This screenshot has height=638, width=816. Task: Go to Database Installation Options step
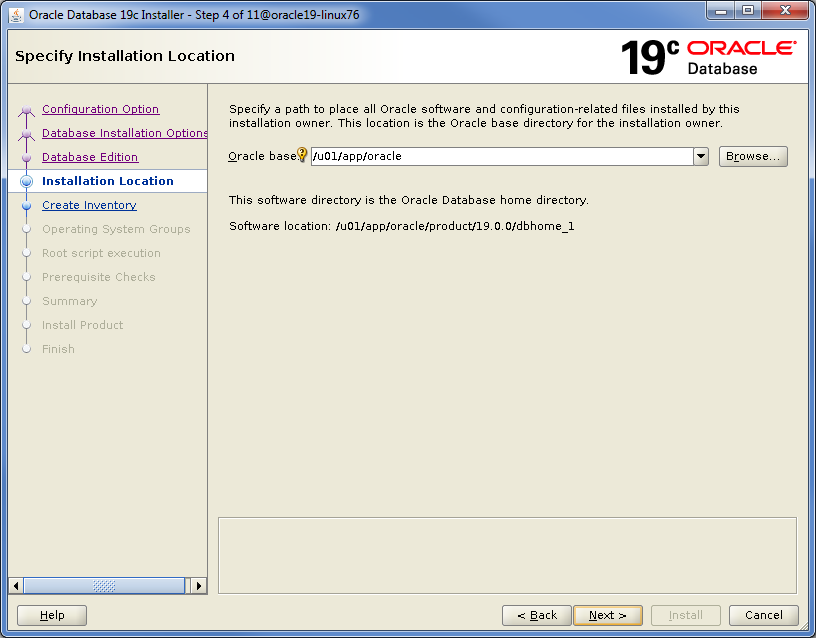point(124,133)
